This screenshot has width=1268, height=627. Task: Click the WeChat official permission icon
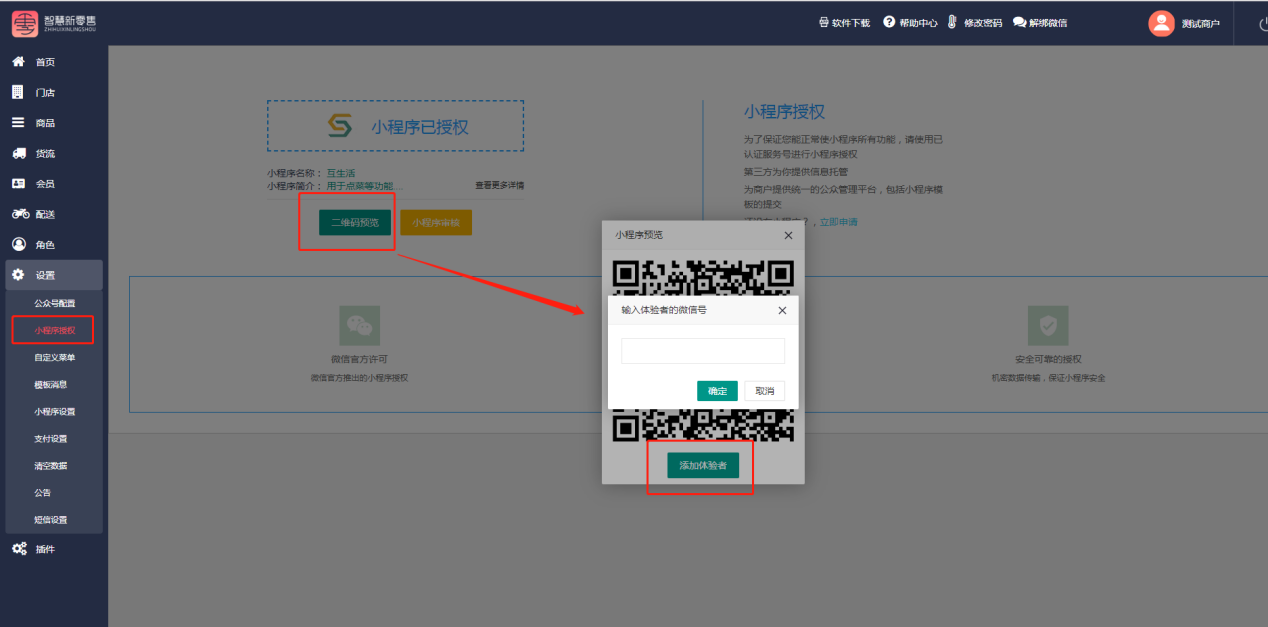(x=359, y=325)
